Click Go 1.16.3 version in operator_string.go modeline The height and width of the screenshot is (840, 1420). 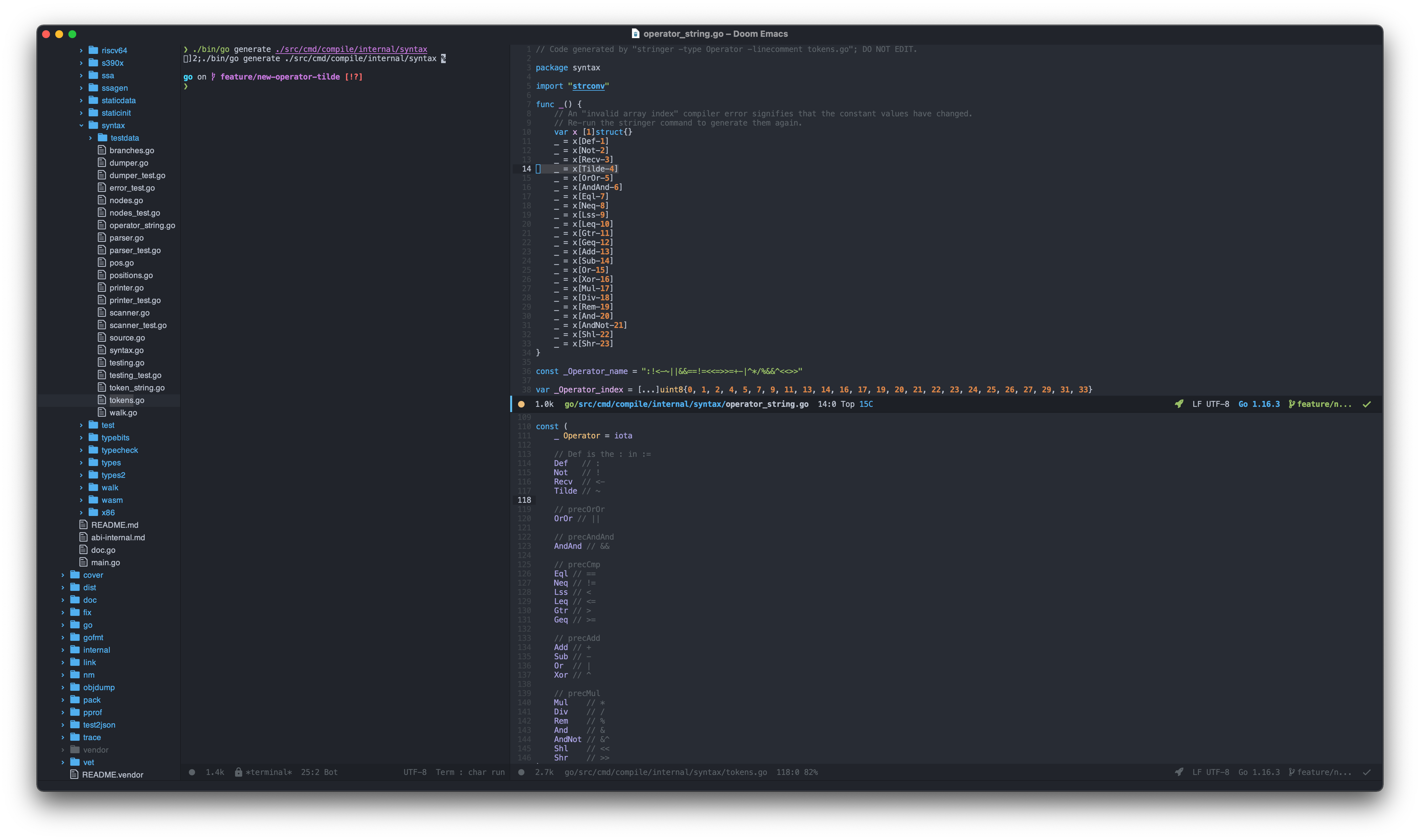[x=1259, y=404]
